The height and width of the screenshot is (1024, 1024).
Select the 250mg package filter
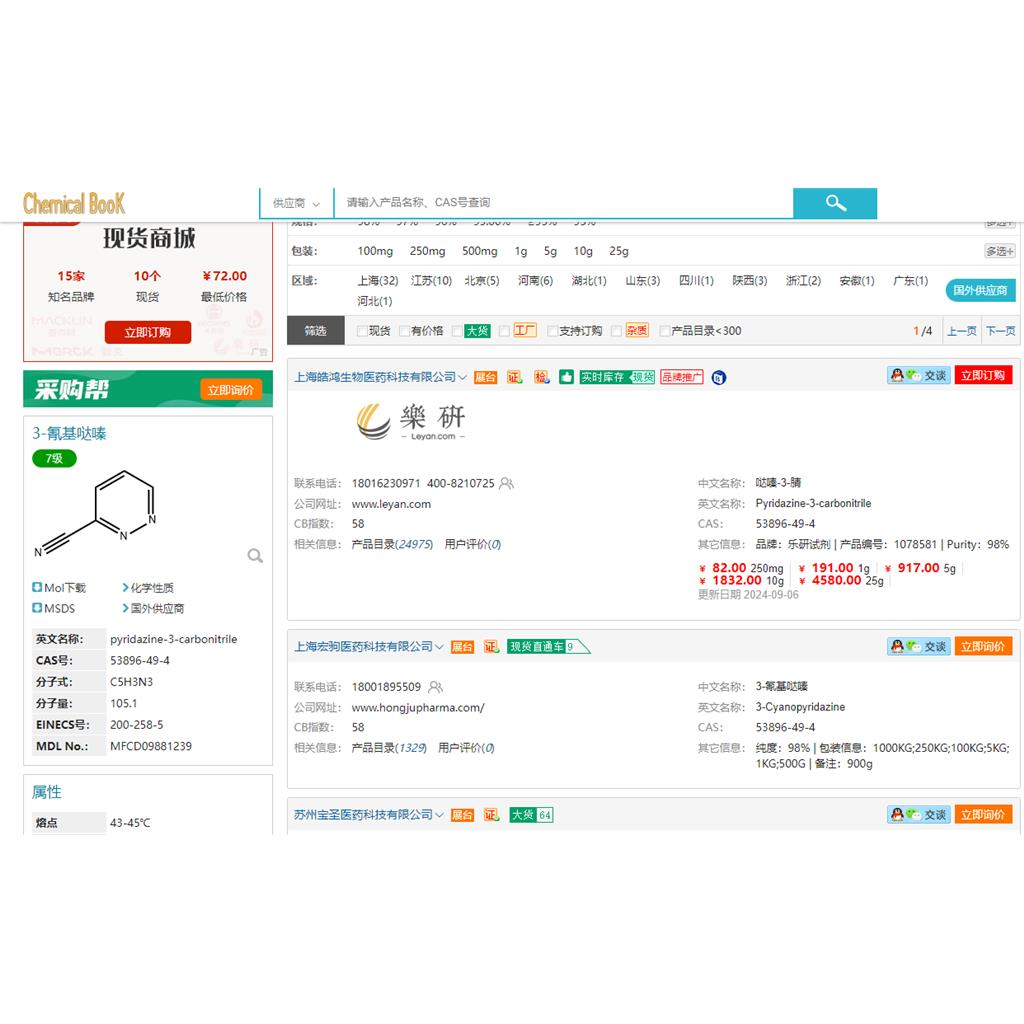click(x=427, y=251)
